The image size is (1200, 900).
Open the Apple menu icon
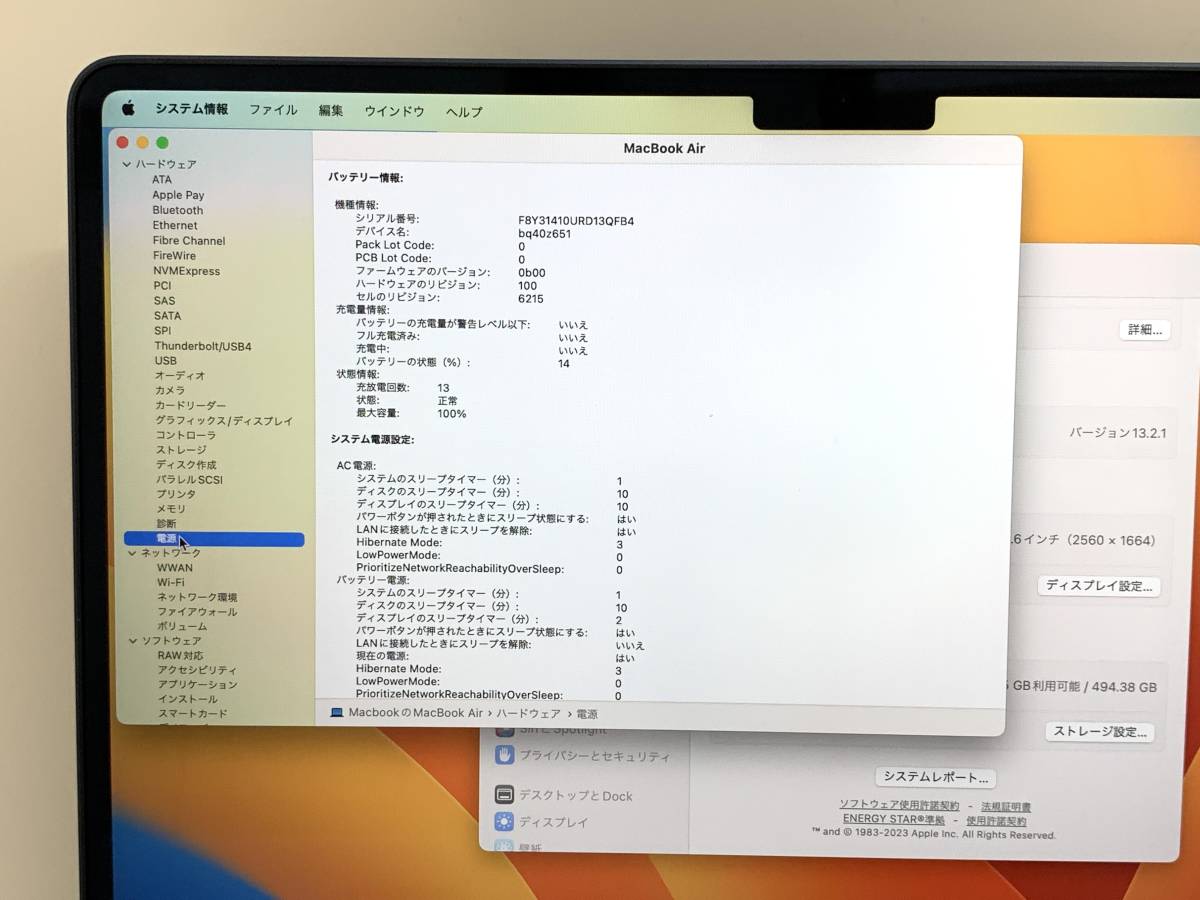(x=128, y=108)
